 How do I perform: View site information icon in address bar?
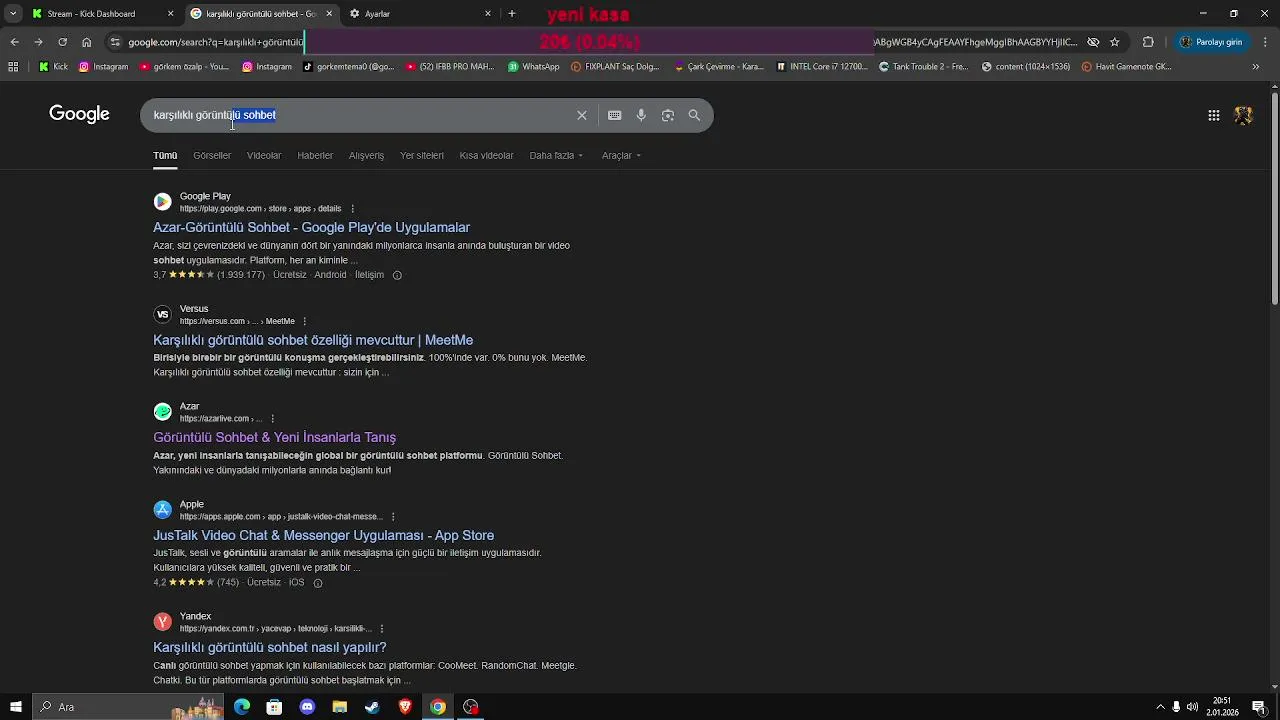[x=116, y=42]
